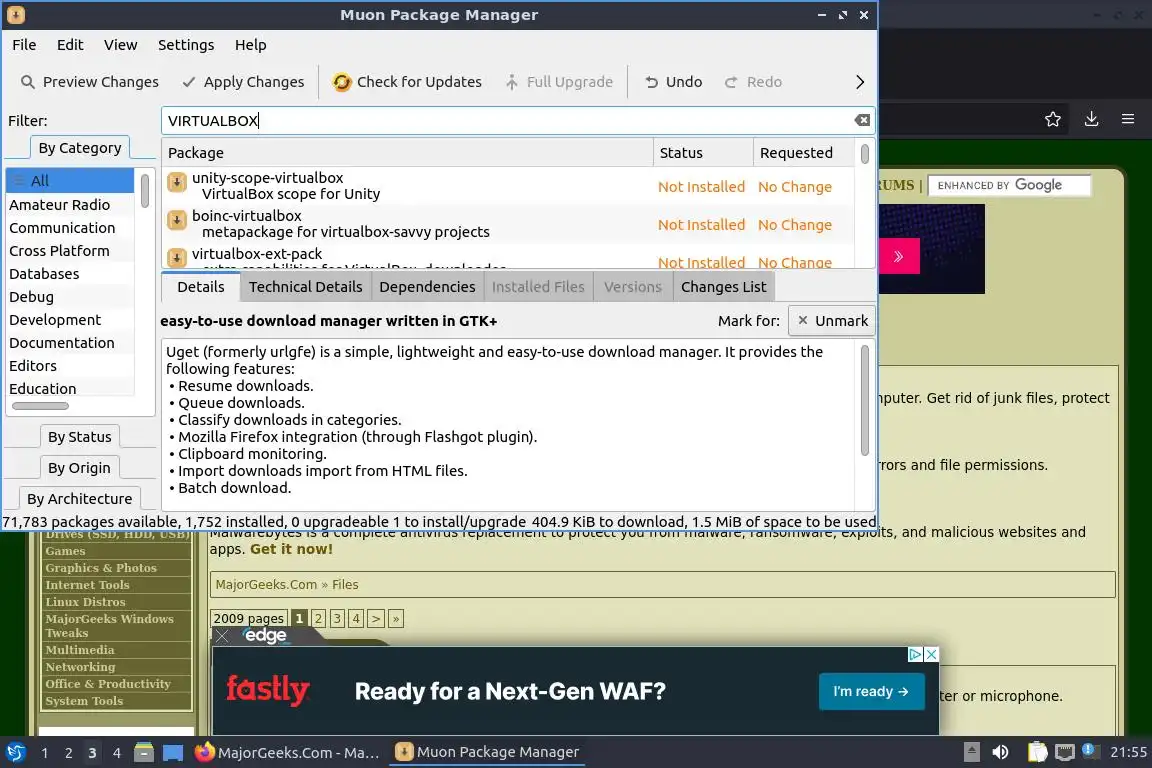
Task: Sort by the Requested column header
Action: coord(804,153)
